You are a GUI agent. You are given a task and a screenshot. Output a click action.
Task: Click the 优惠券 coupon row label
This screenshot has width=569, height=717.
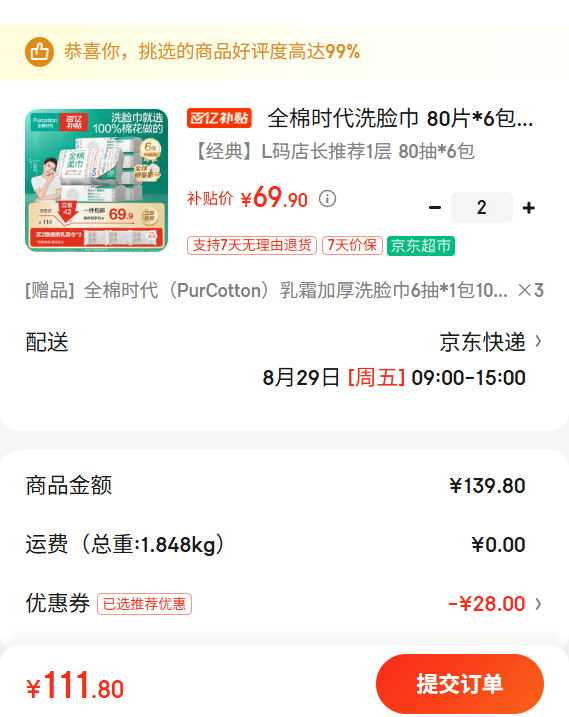[58, 604]
